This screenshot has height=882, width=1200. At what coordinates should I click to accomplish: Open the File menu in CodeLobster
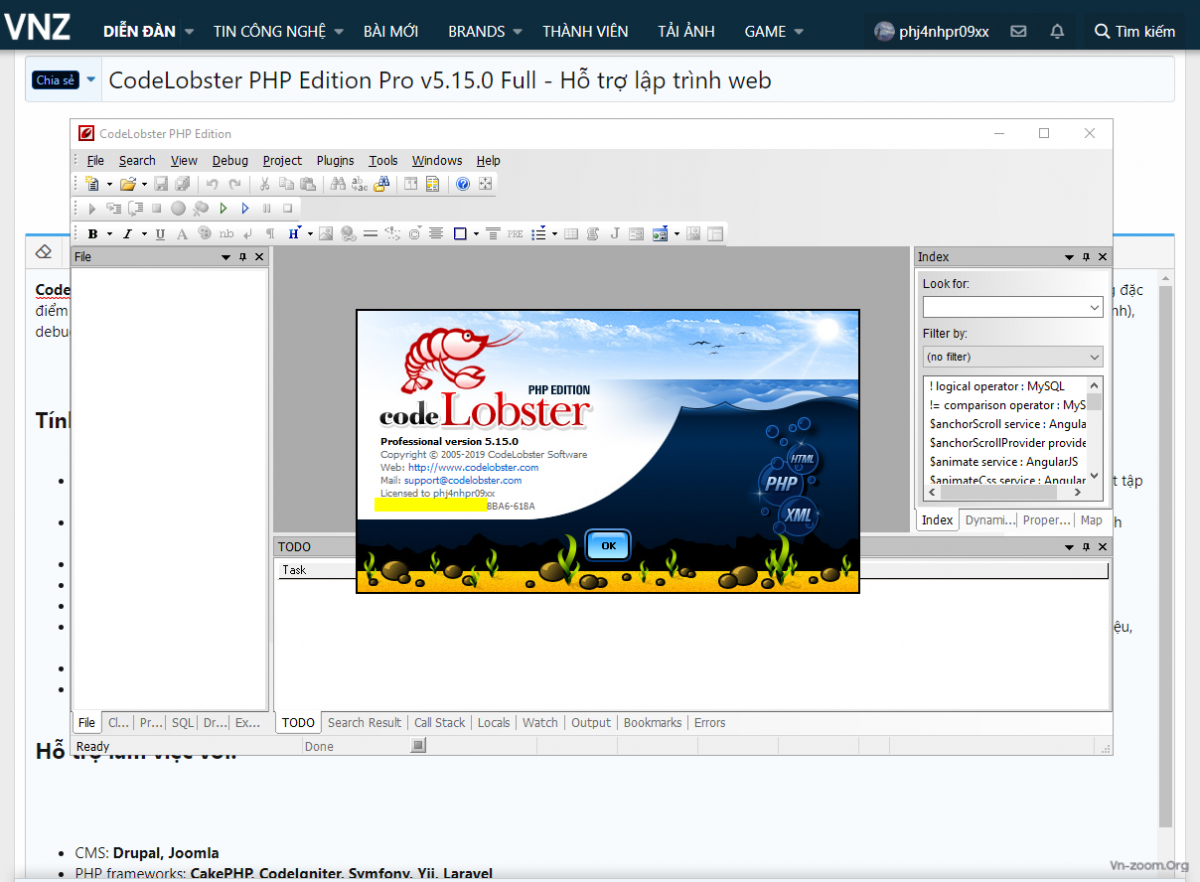point(95,160)
